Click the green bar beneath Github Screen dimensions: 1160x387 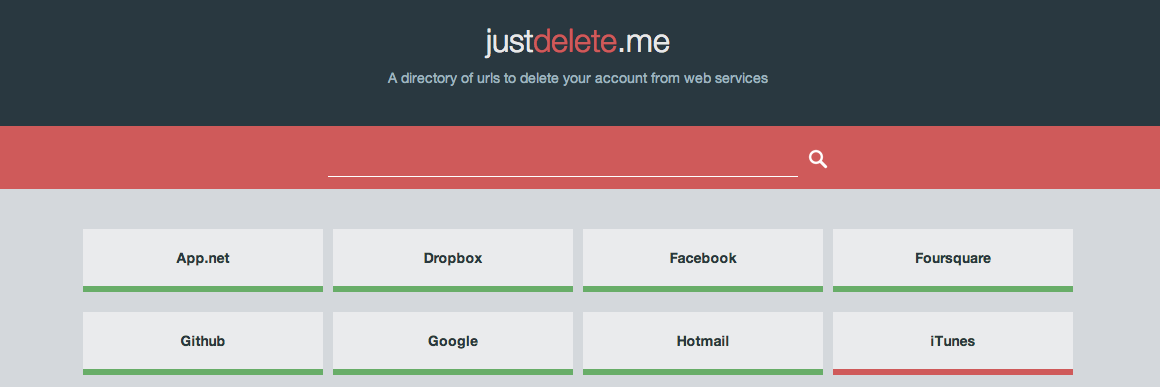(203, 371)
